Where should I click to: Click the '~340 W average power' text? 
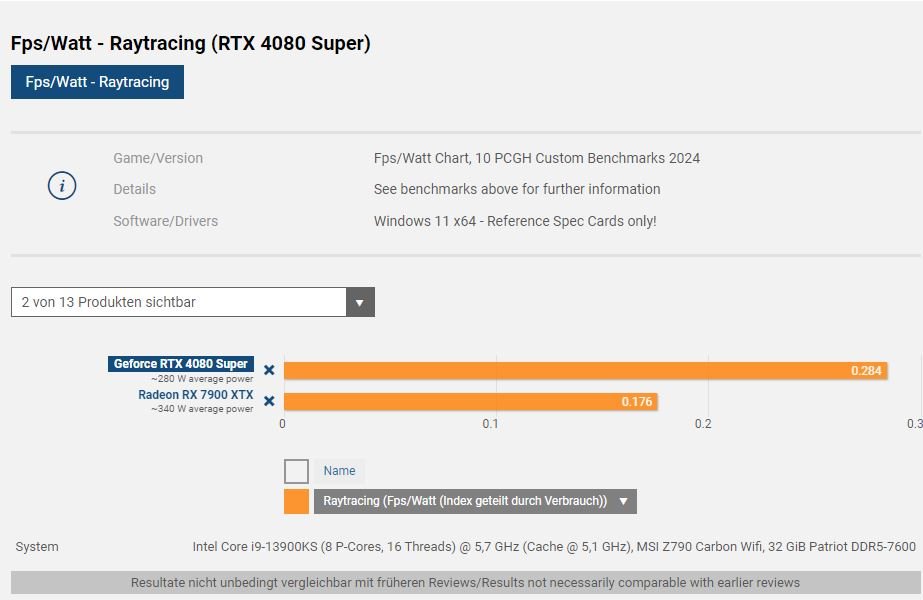[202, 409]
